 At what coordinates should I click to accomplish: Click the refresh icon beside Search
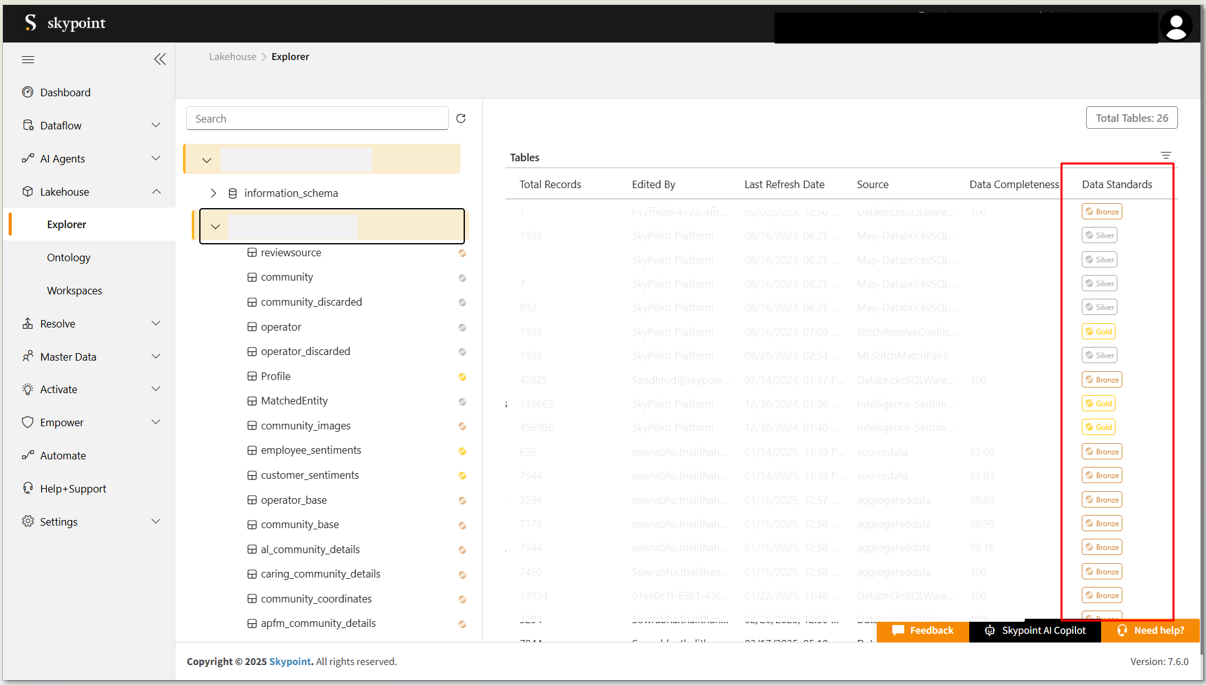pos(461,119)
